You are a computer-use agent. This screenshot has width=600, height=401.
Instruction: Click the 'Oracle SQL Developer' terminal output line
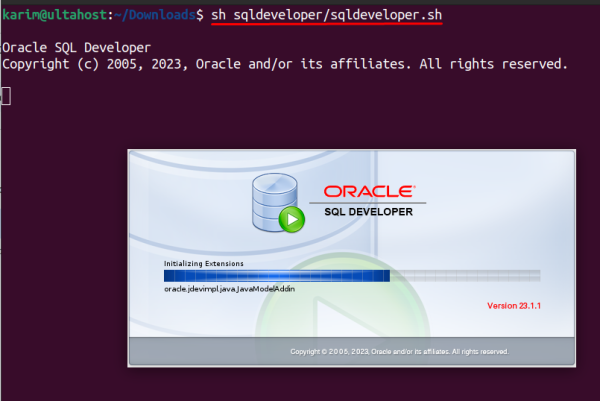point(77,48)
